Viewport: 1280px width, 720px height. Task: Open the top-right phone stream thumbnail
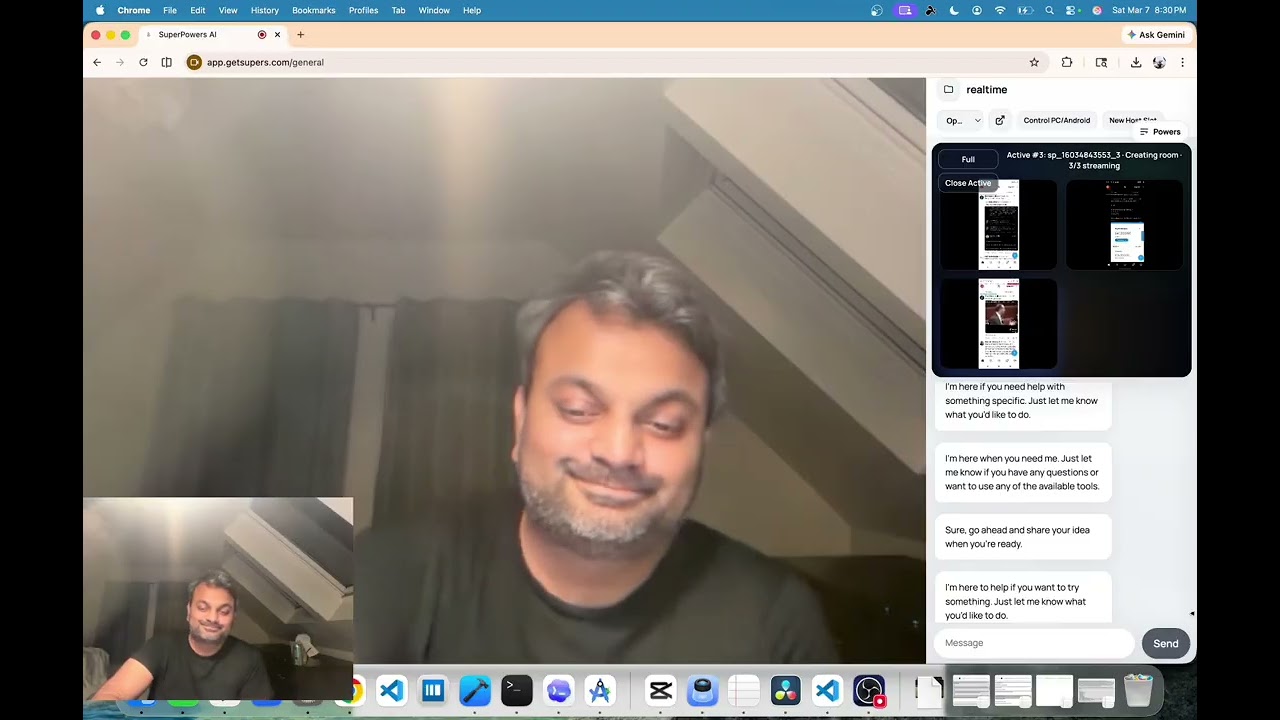[x=1125, y=225]
